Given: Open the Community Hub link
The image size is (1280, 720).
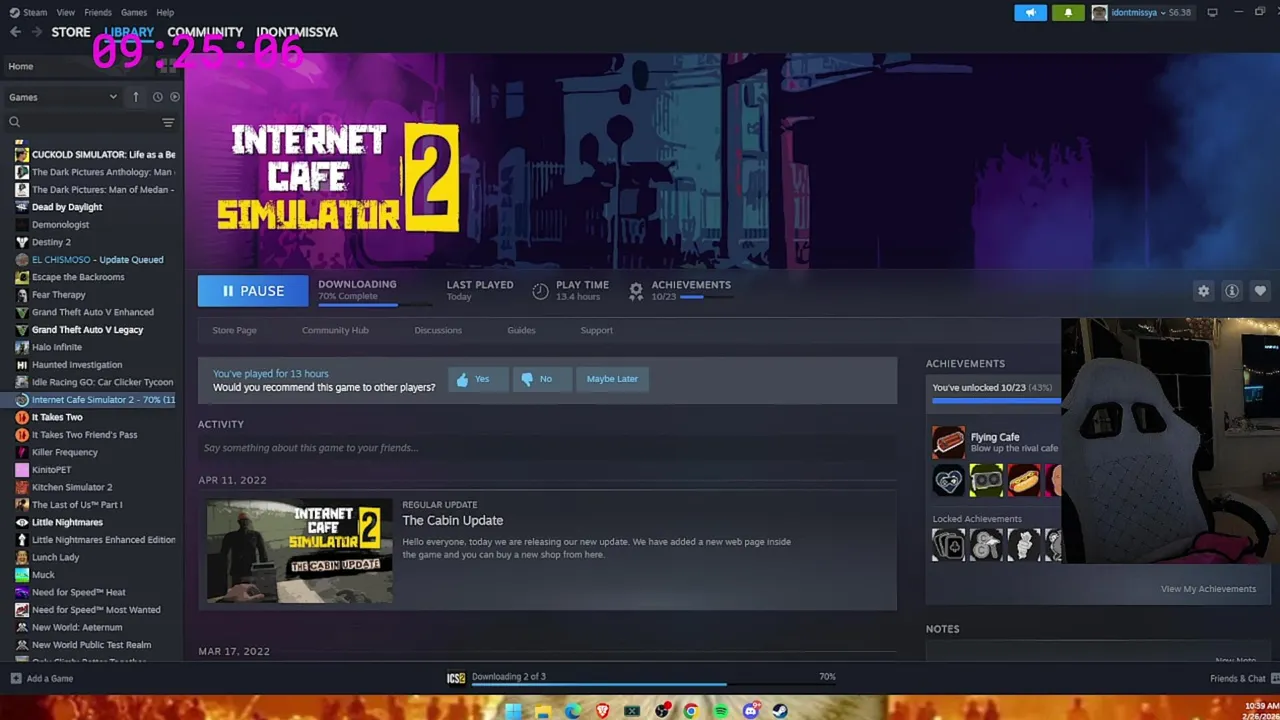Looking at the screenshot, I should (335, 330).
